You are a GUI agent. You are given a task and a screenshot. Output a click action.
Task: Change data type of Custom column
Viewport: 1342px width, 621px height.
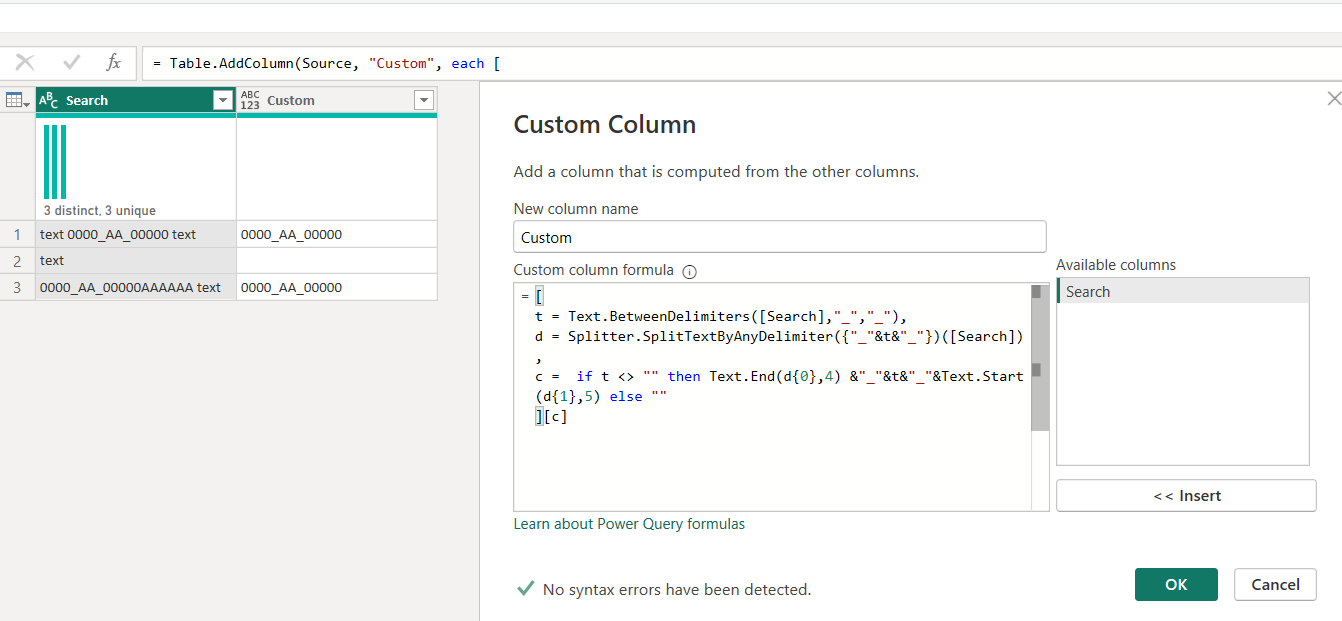(250, 100)
